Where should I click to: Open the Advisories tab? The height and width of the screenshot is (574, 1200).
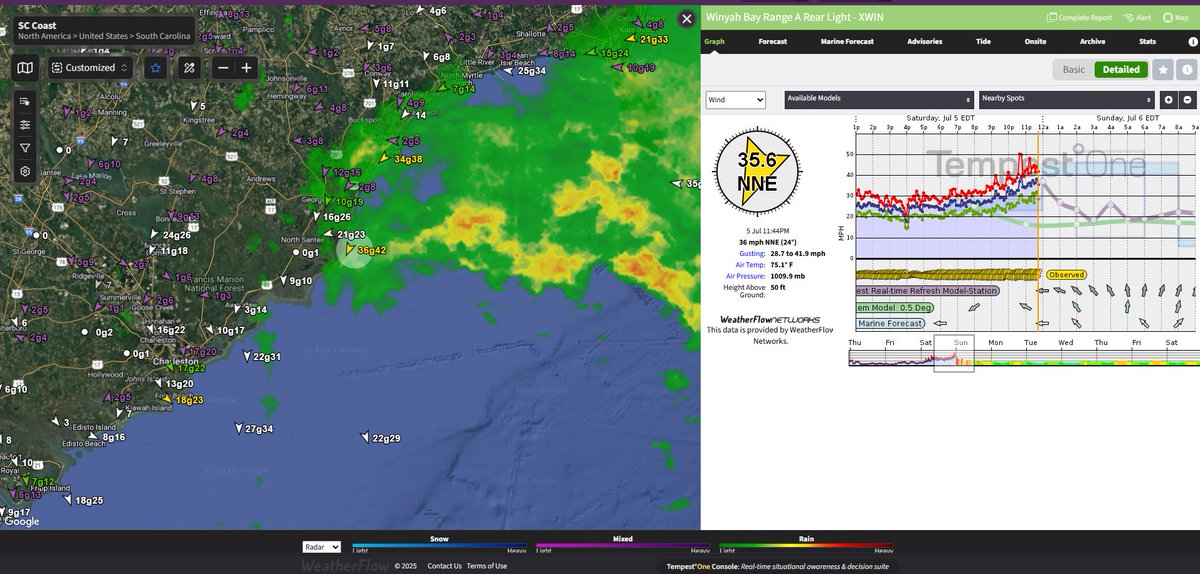(925, 42)
